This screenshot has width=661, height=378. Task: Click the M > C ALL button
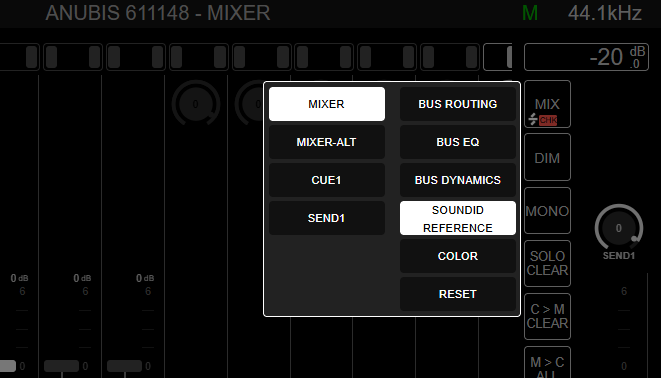(547, 363)
